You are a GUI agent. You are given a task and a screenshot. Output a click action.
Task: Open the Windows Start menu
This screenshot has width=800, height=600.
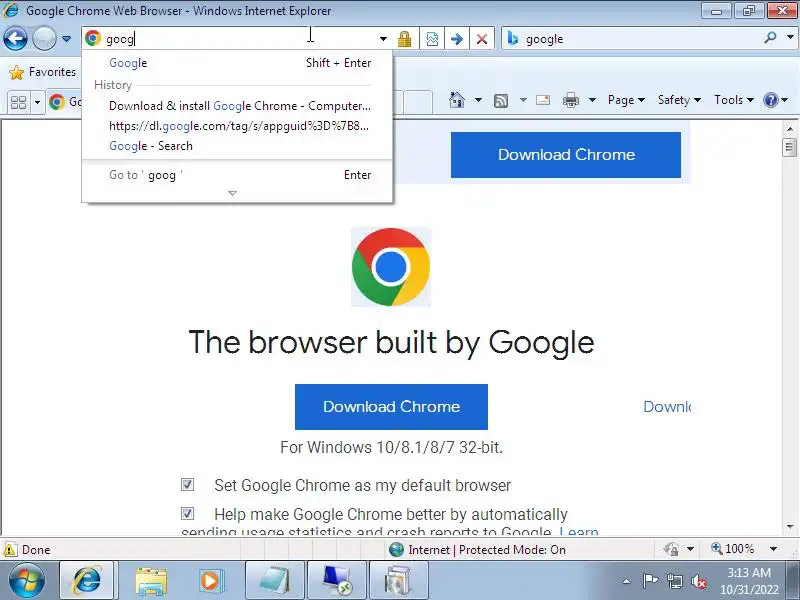[x=27, y=581]
